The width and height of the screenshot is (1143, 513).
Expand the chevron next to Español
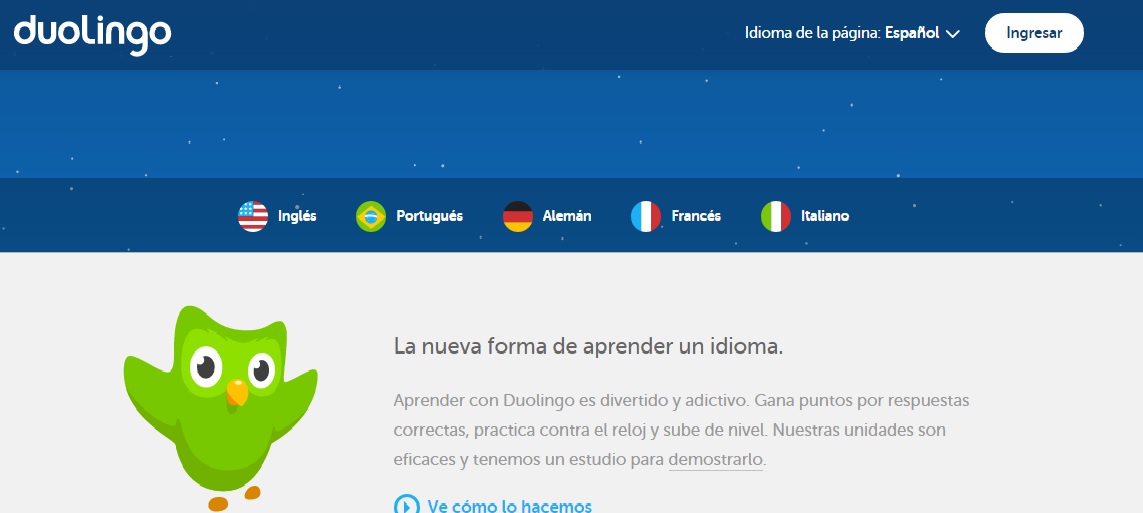click(953, 34)
